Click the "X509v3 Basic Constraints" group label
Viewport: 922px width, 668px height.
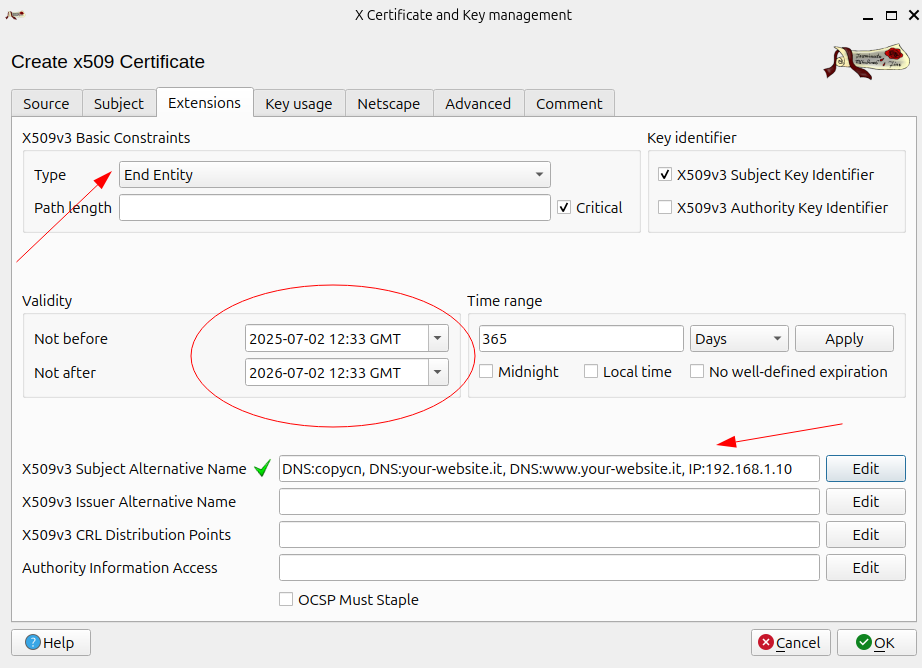pos(106,138)
